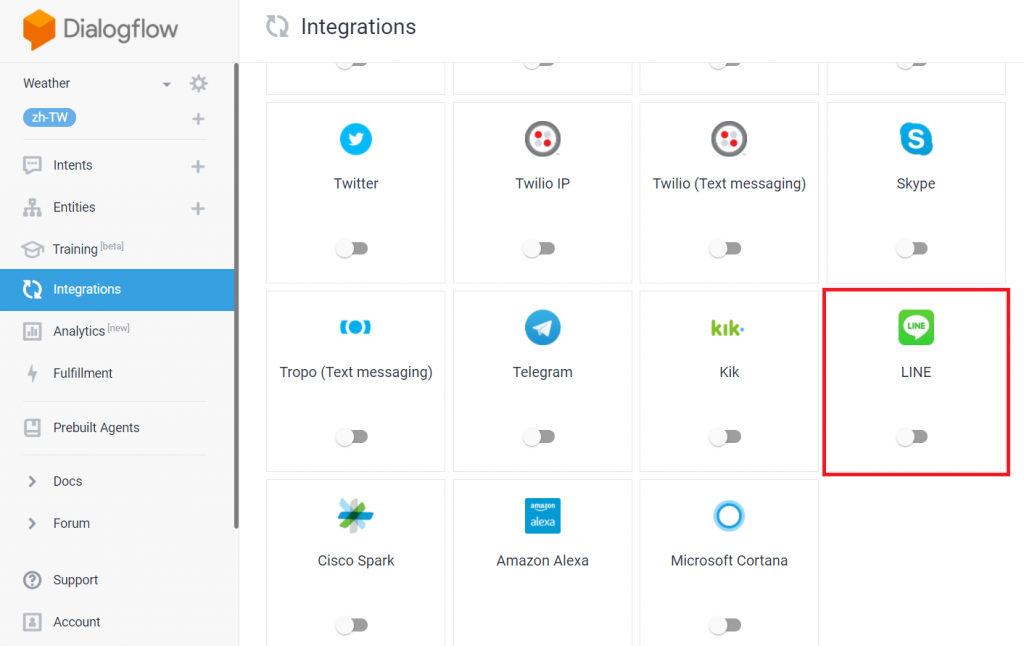This screenshot has height=646, width=1024.
Task: Create a new intent with plus icon
Action: coord(198,167)
